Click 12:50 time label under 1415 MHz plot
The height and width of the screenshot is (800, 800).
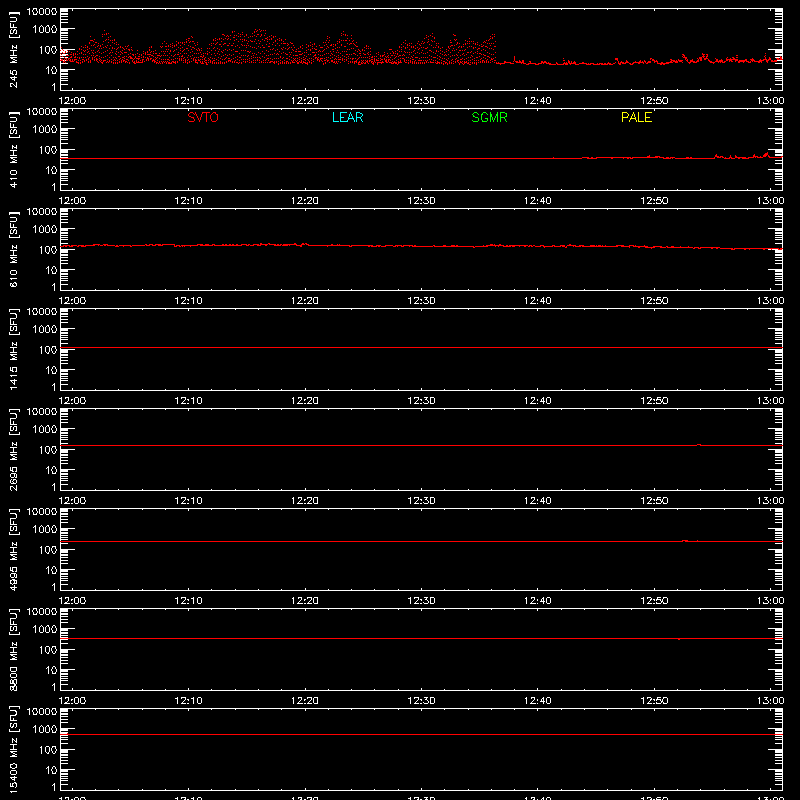click(654, 401)
